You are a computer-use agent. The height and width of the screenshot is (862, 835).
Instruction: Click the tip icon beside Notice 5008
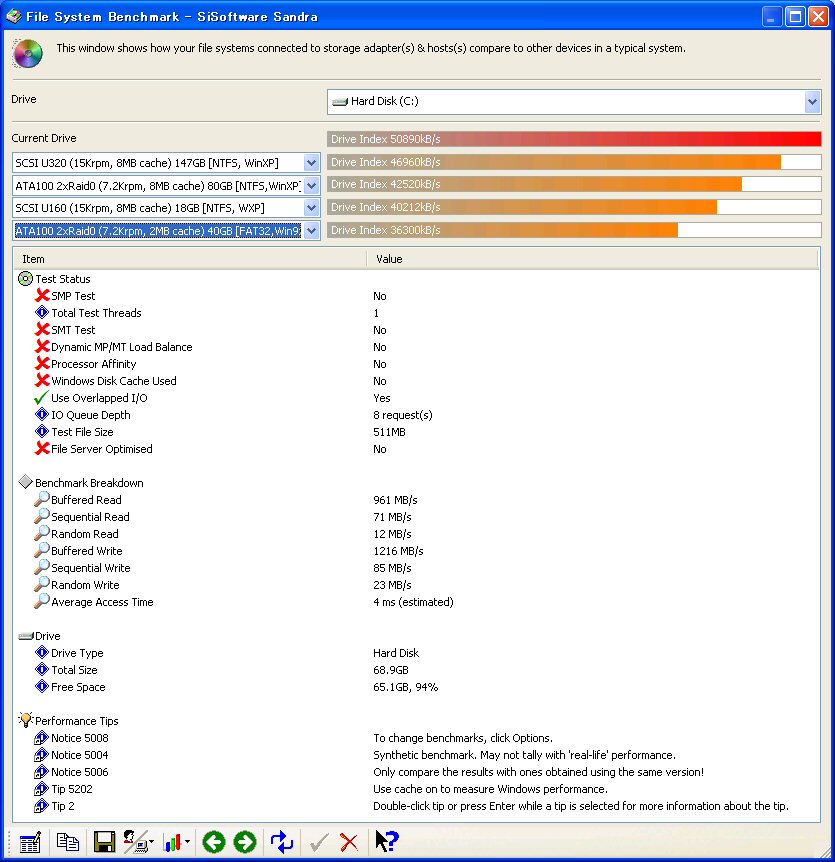(42, 738)
